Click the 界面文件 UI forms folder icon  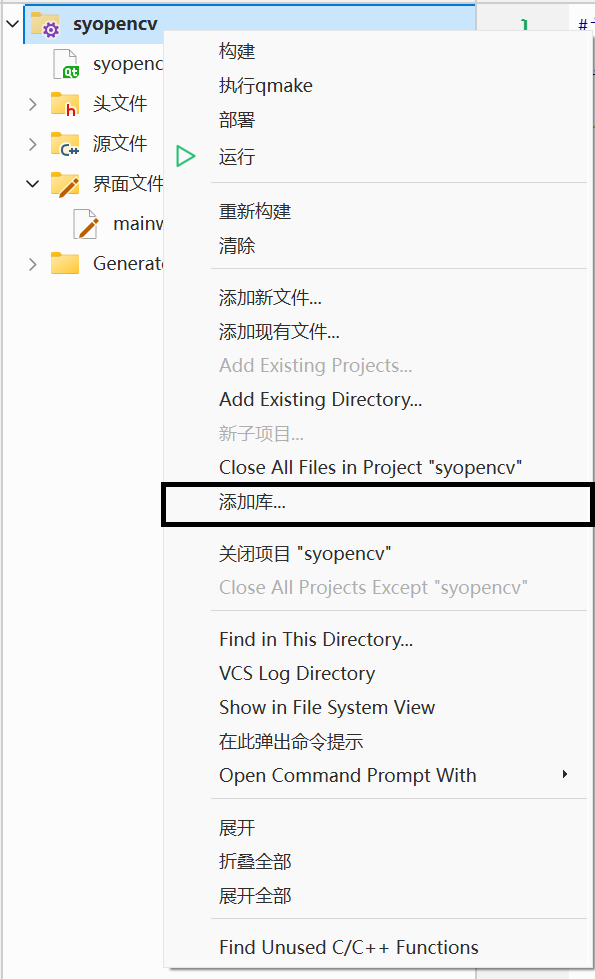pyautogui.click(x=68, y=183)
